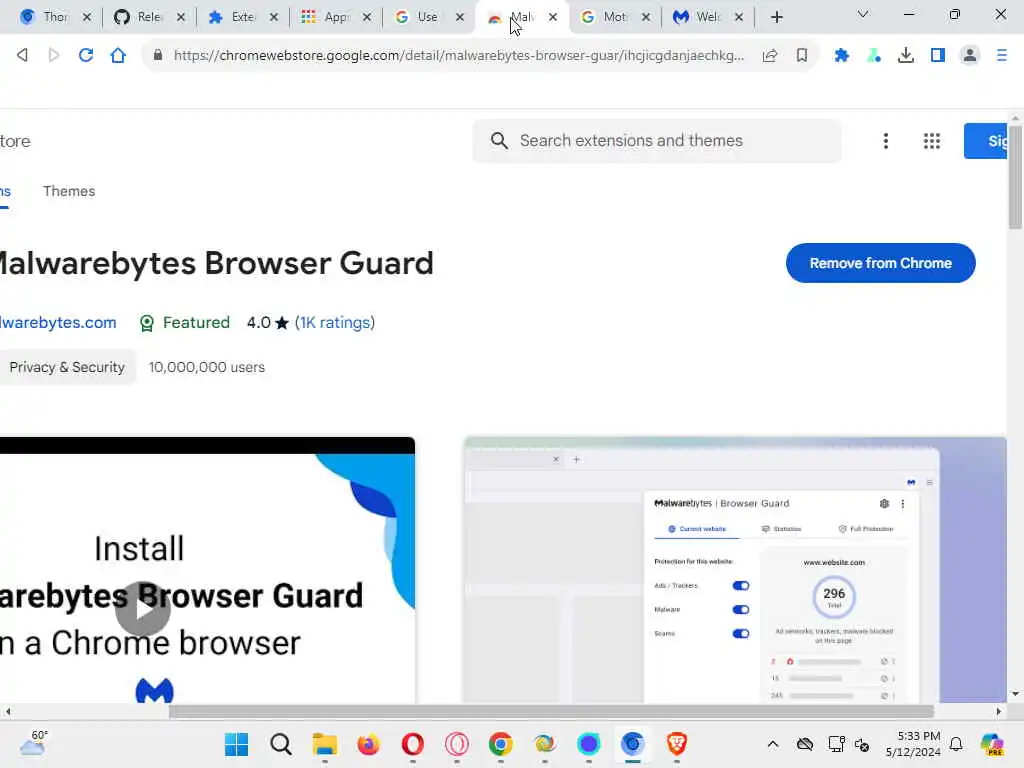Open the Windows Start menu
The width and height of the screenshot is (1024, 768).
coord(236,744)
